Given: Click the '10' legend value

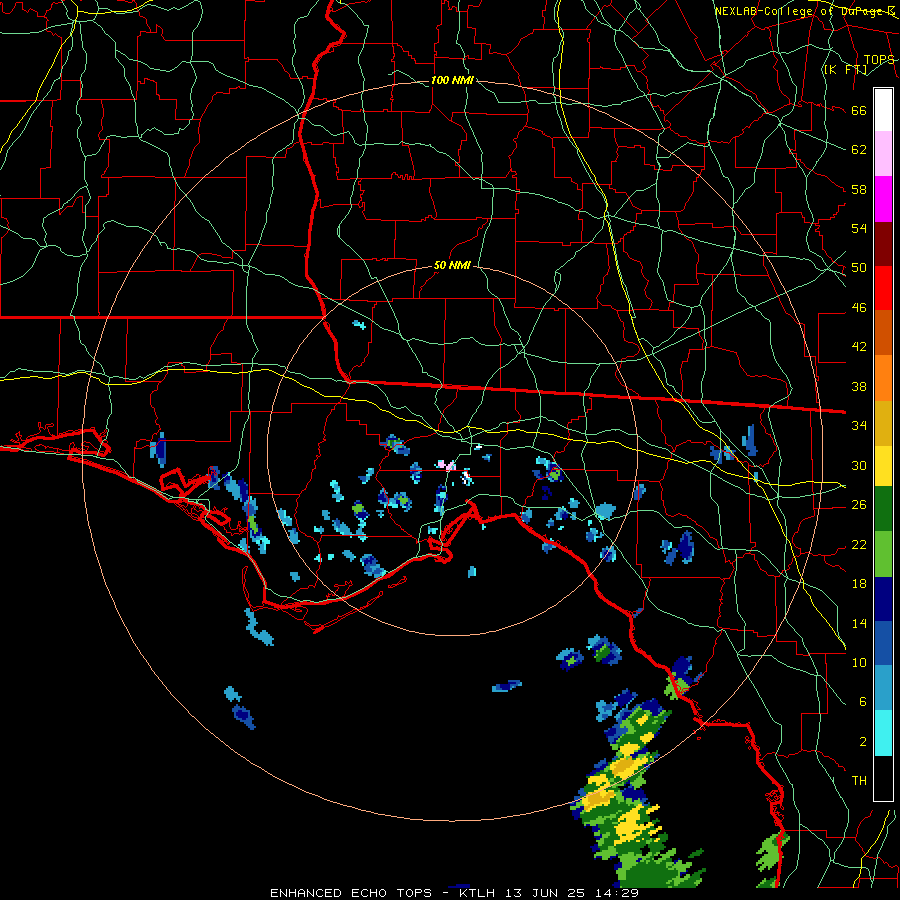Looking at the screenshot, I should pos(859,662).
